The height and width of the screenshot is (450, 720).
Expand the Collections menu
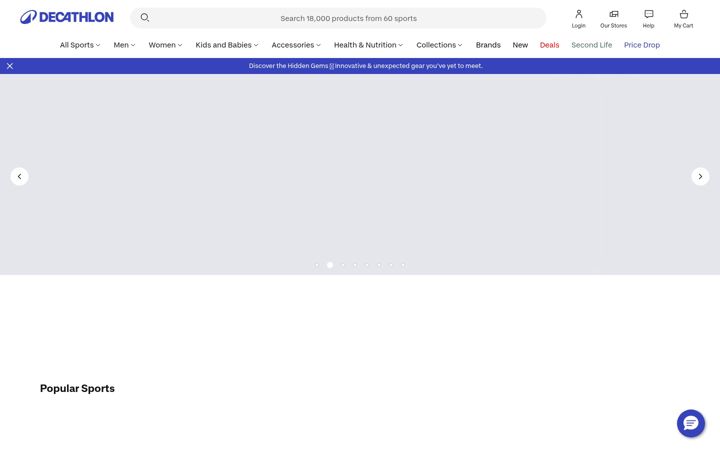click(439, 45)
